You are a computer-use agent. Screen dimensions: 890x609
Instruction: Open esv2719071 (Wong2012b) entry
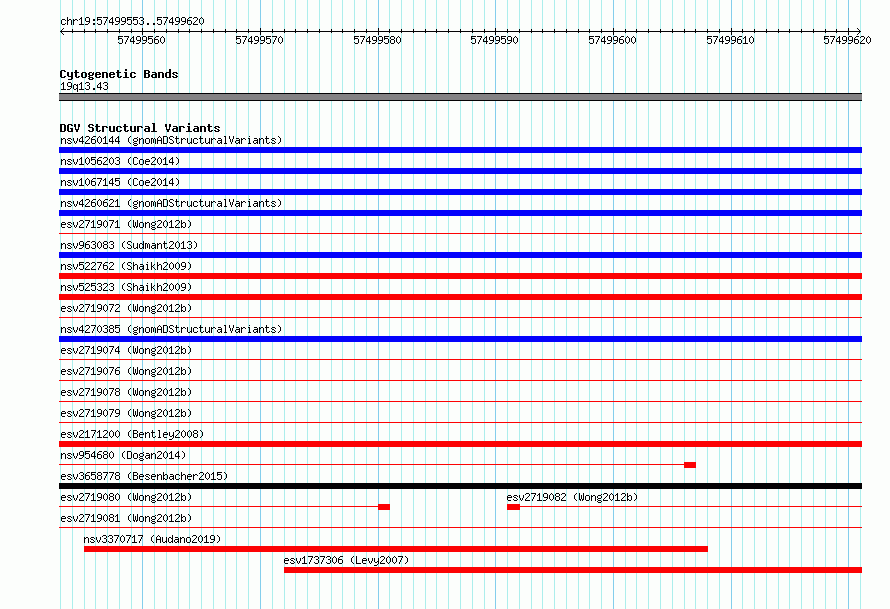tap(126, 224)
